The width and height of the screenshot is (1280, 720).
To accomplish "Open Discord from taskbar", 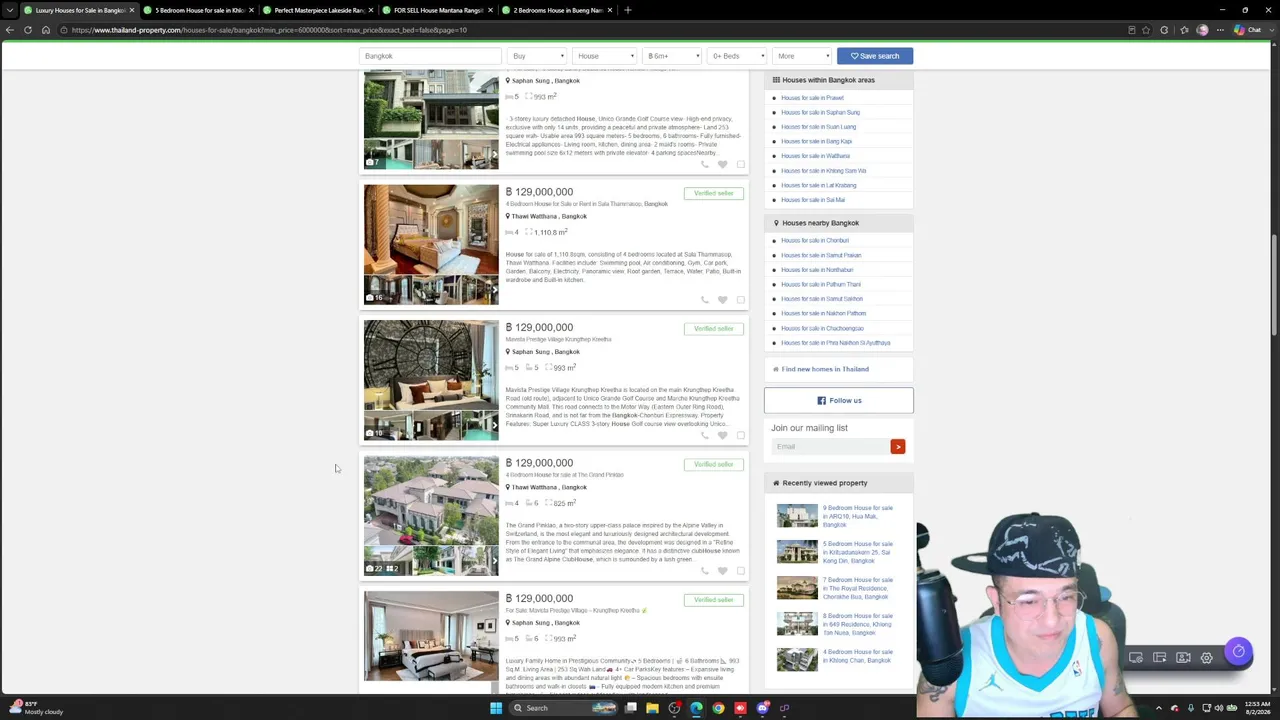I will pos(762,708).
